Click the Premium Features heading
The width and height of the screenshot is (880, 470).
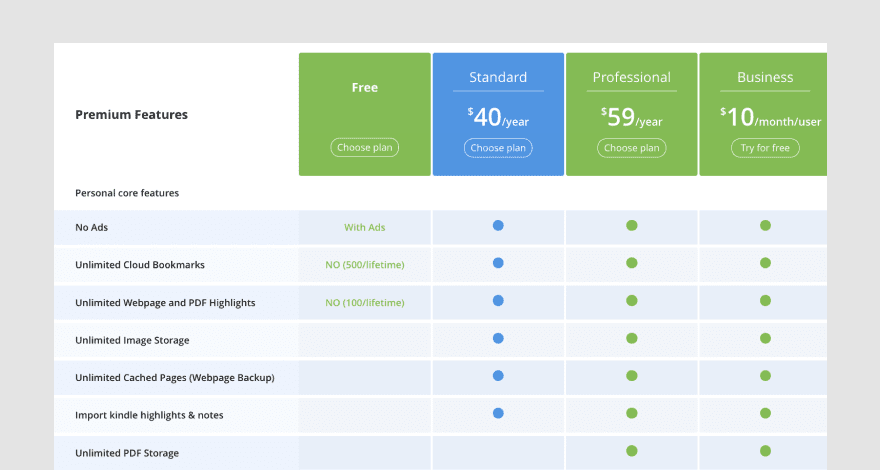tap(131, 115)
